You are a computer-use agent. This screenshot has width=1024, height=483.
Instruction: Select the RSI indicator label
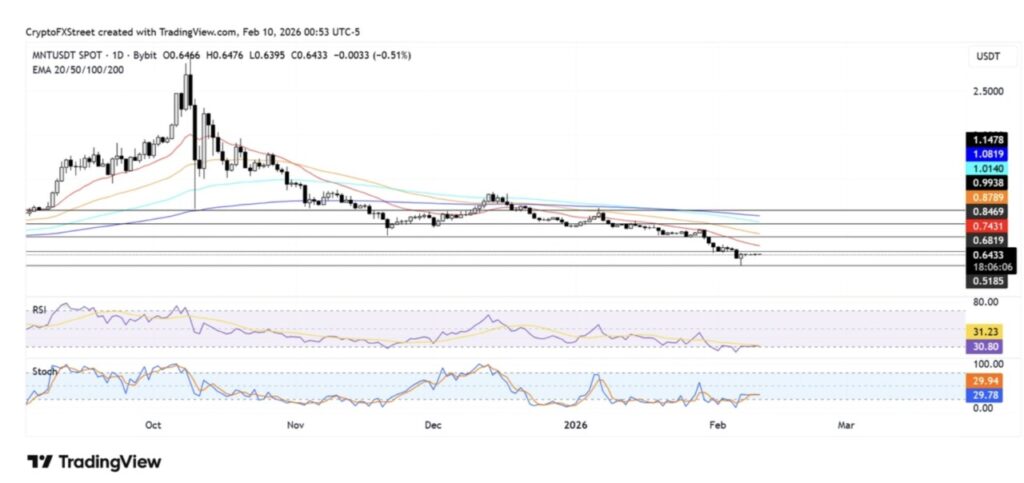click(37, 310)
